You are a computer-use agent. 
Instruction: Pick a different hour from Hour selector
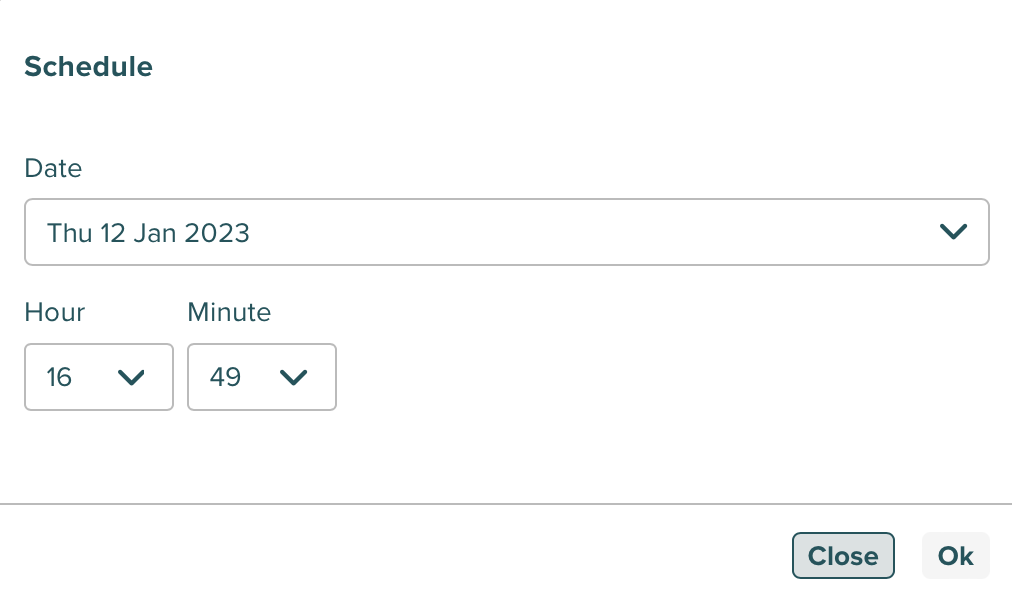click(x=99, y=377)
